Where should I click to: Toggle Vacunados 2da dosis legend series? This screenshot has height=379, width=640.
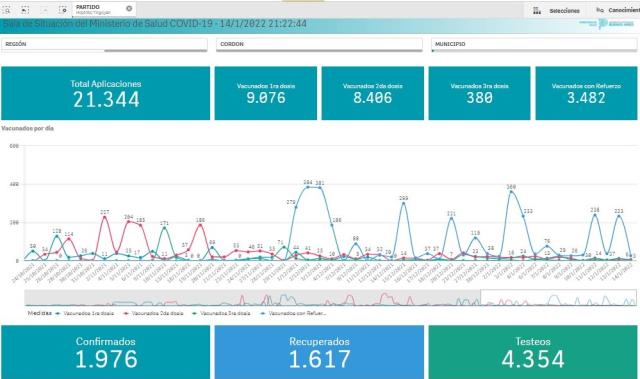(x=153, y=313)
